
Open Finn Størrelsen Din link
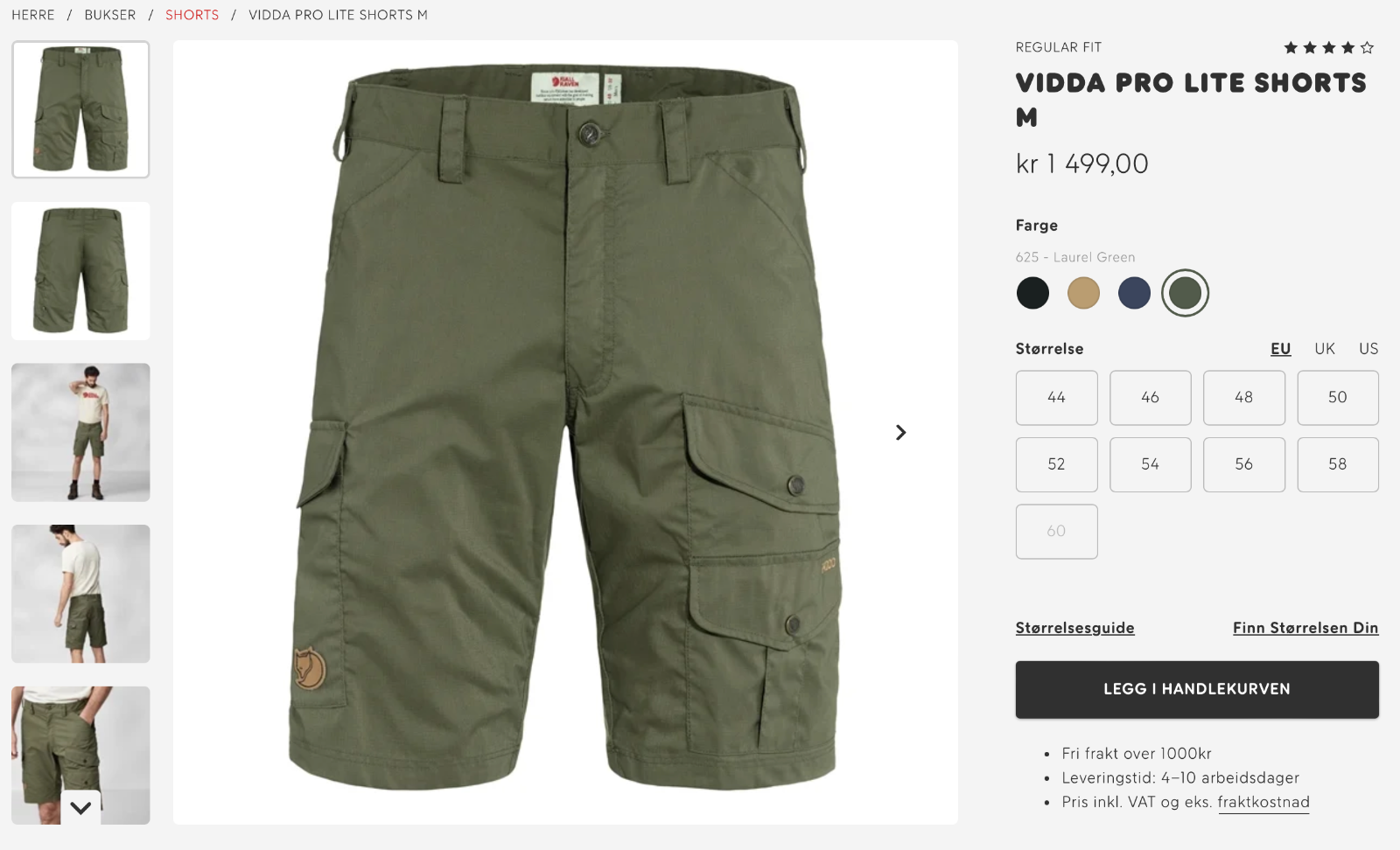pyautogui.click(x=1305, y=628)
